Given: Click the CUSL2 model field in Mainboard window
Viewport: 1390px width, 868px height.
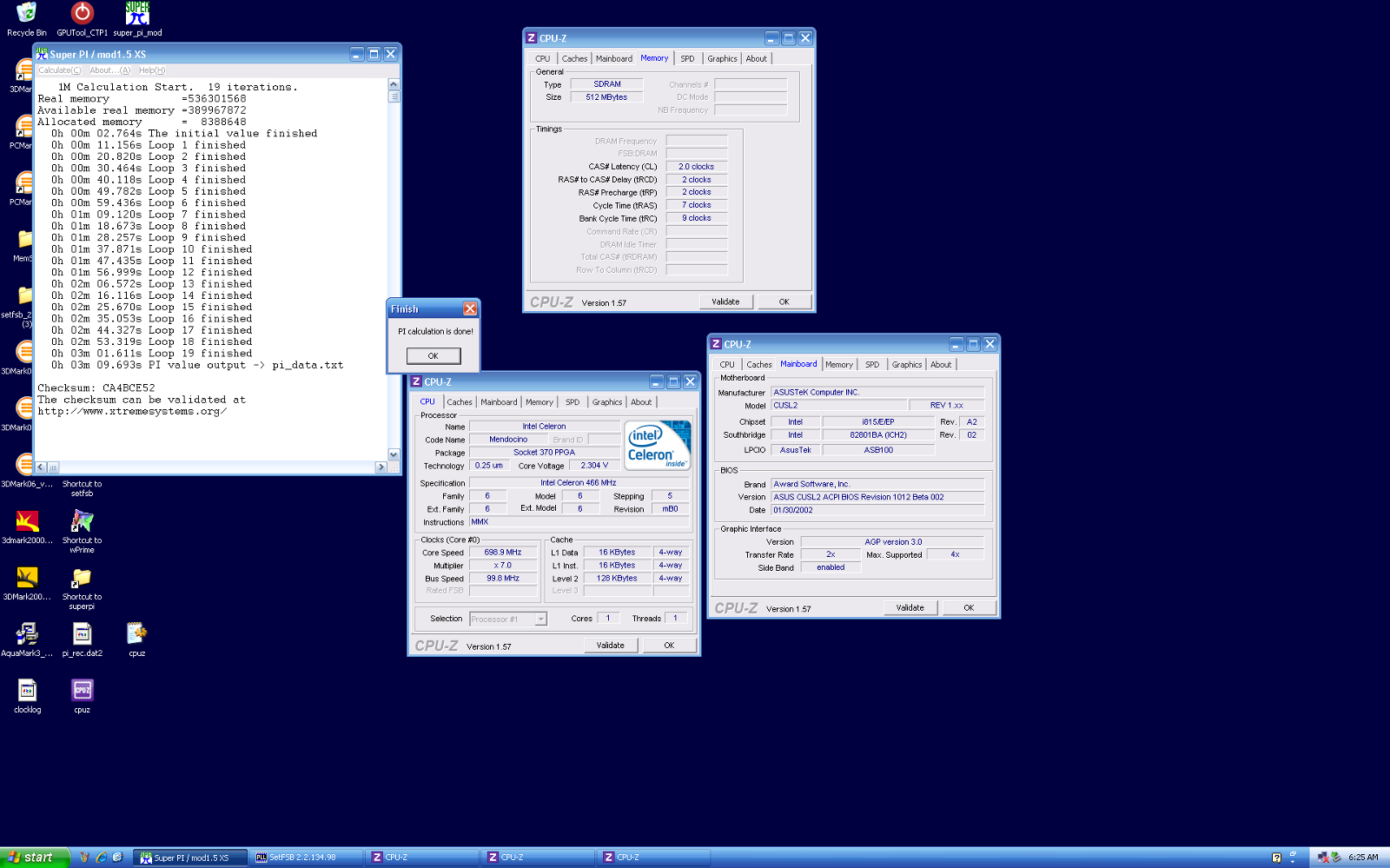Looking at the screenshot, I should click(x=838, y=406).
